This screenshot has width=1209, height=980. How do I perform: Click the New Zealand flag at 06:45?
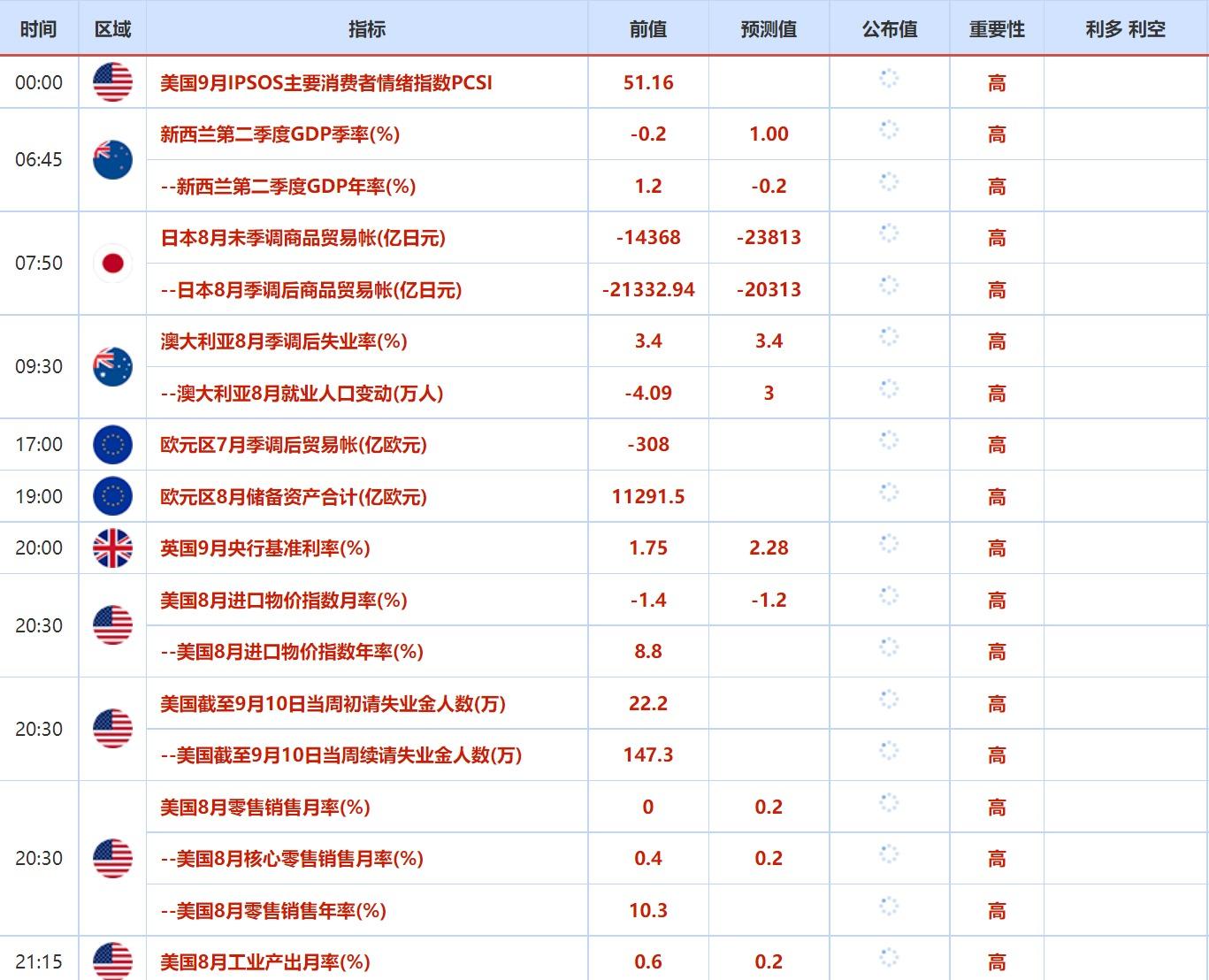(x=112, y=159)
